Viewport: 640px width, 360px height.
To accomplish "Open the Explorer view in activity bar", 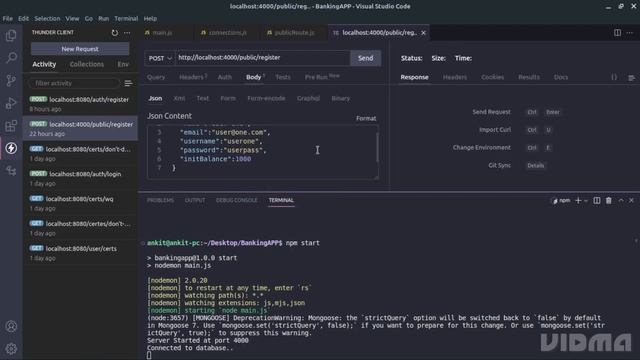I will 11,36.
